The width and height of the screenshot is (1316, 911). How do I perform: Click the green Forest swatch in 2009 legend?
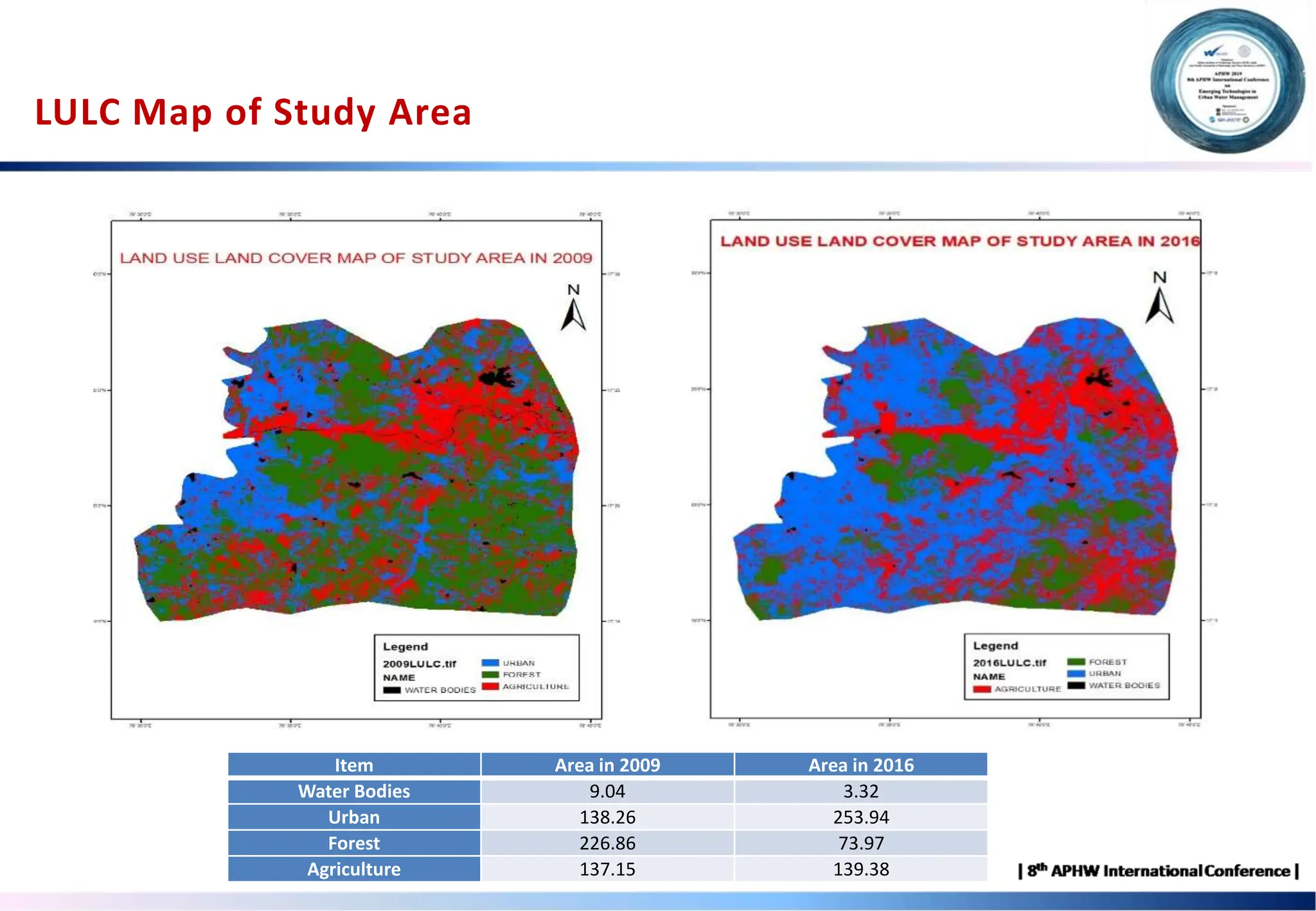click(490, 675)
